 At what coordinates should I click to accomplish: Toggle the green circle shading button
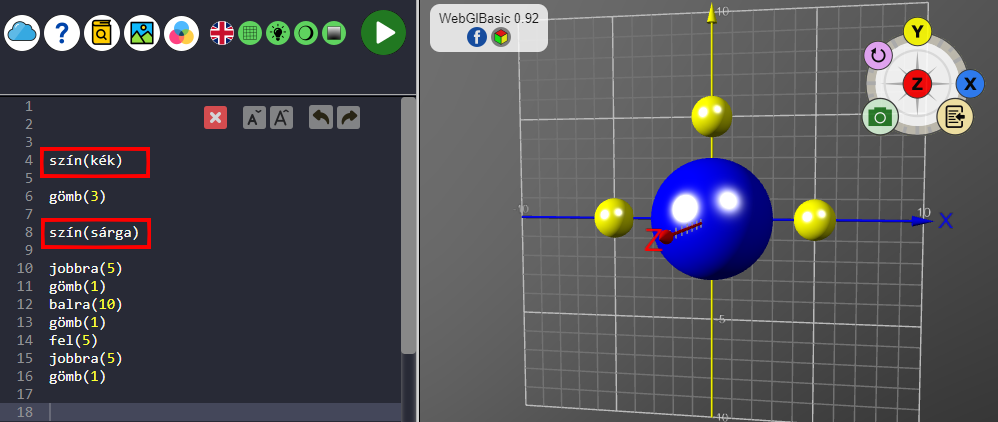(x=306, y=33)
